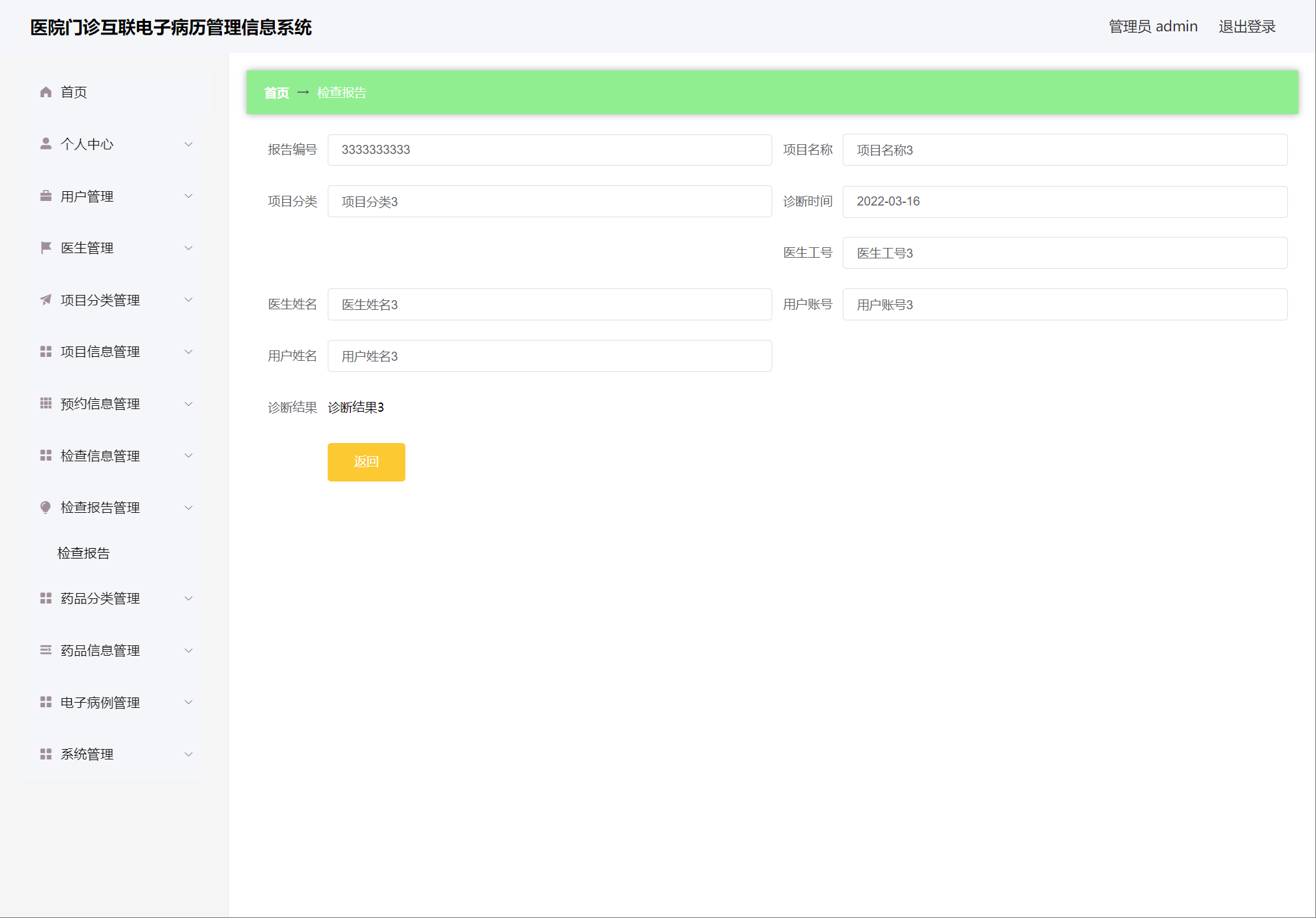Click the person icon beside 个人中心
The image size is (1316, 918).
pyautogui.click(x=46, y=144)
